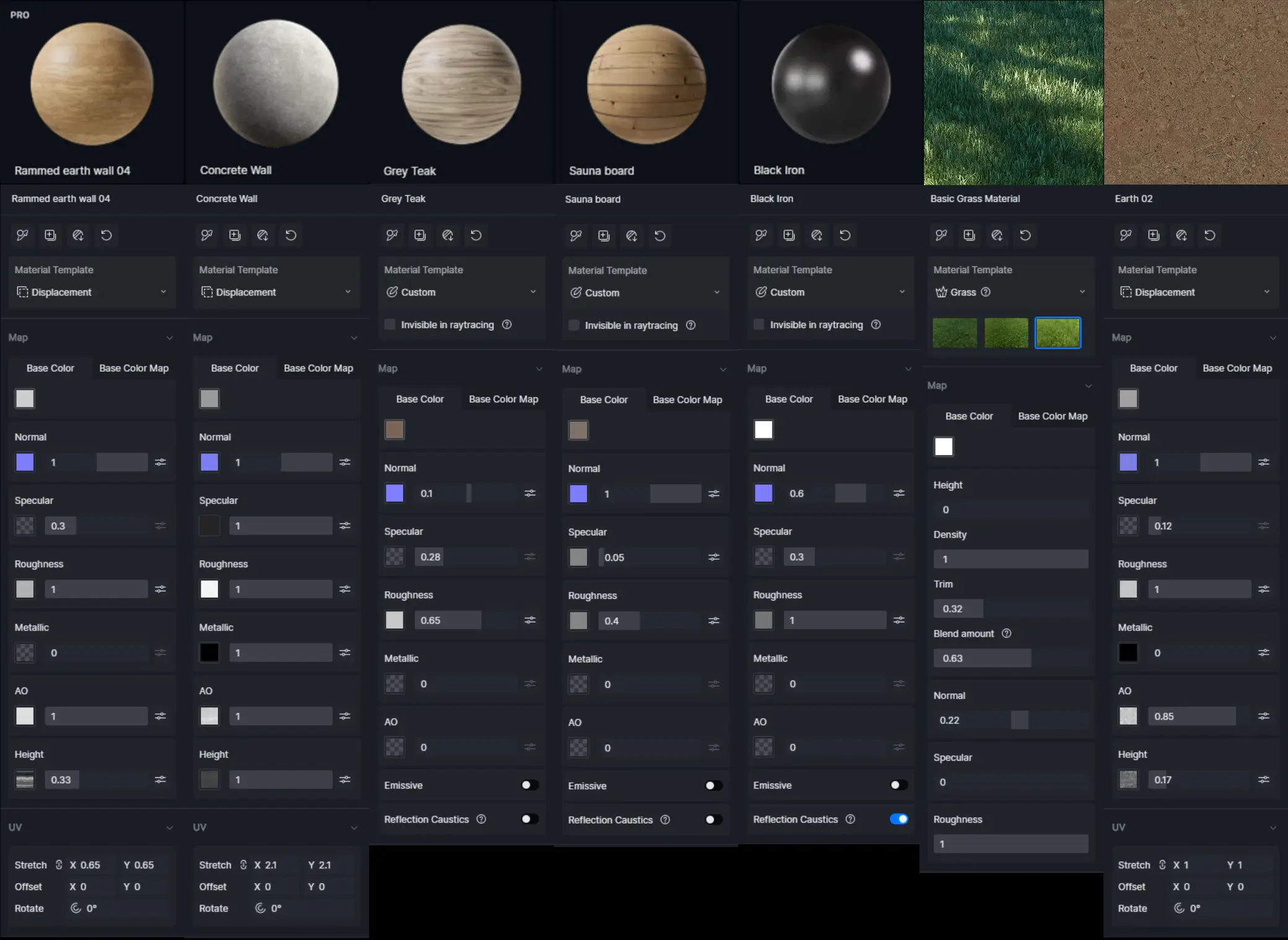The image size is (1288, 940).
Task: Disable Reflection Caustics for Black Iron
Action: tap(899, 819)
